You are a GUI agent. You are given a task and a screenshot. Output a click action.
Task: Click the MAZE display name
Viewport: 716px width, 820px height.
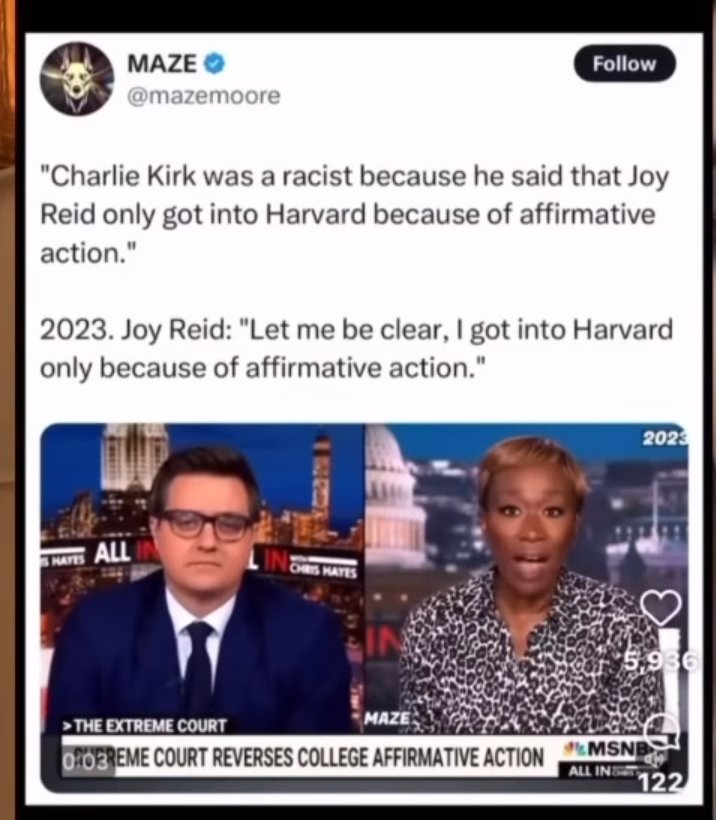point(162,64)
